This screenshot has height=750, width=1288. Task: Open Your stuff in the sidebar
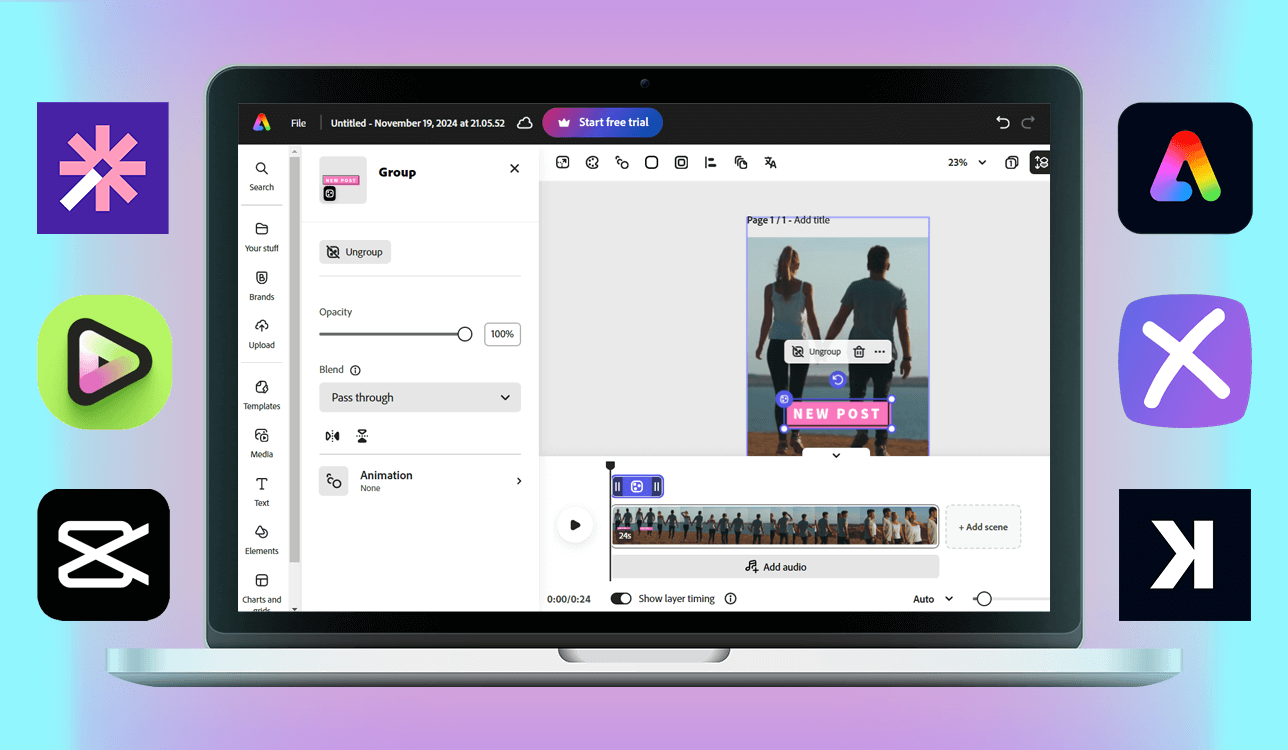pos(262,237)
